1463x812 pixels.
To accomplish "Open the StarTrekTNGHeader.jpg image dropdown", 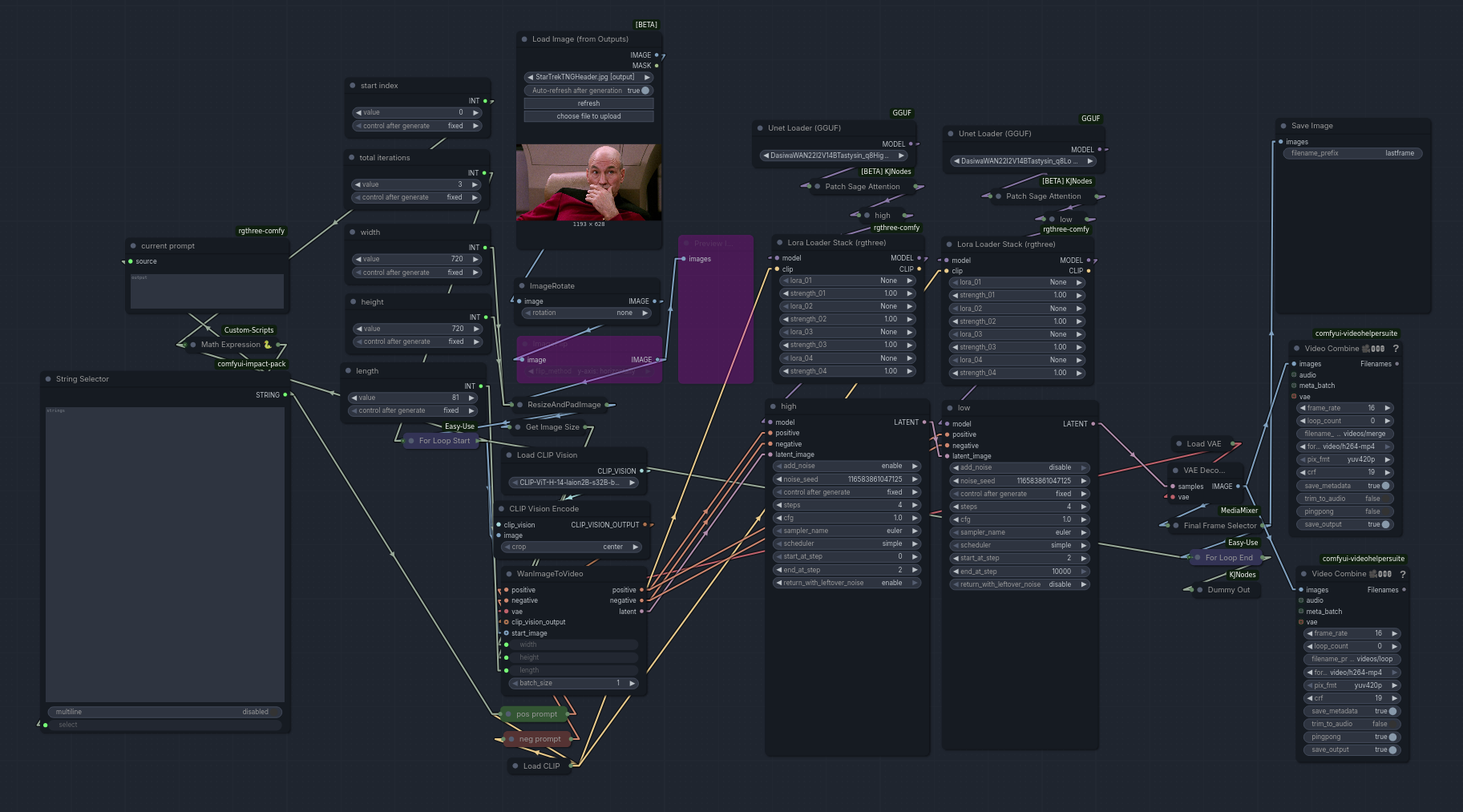I will coord(588,77).
